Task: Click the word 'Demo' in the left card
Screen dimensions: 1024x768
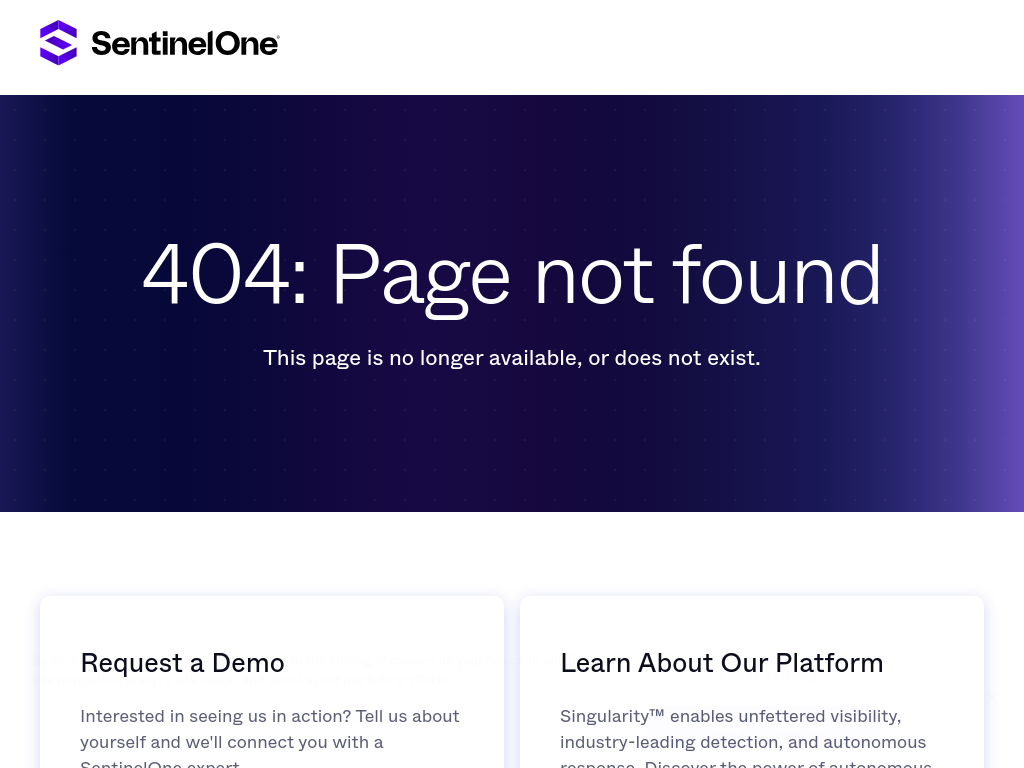Action: pos(248,663)
